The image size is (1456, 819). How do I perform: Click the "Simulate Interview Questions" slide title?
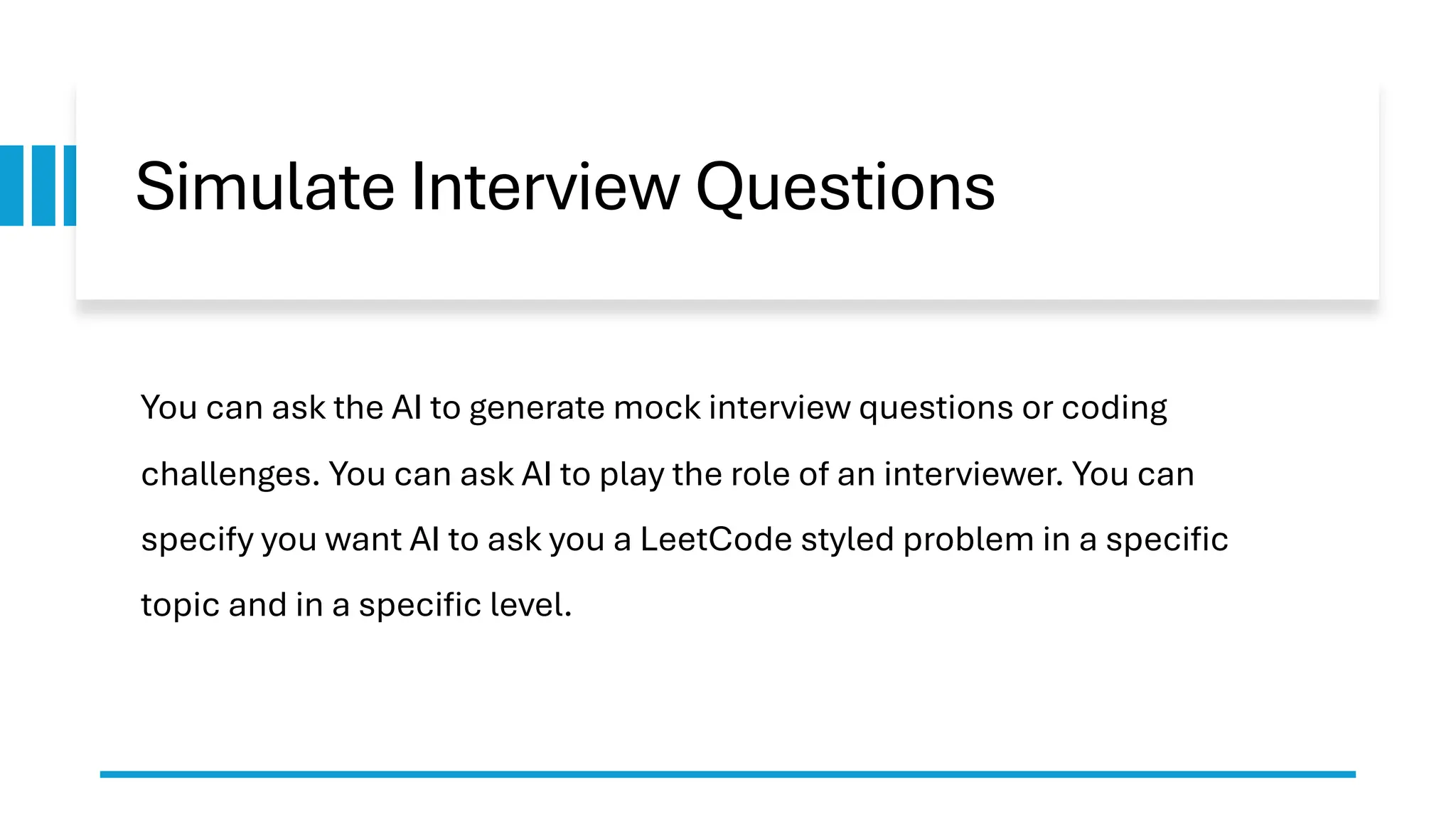click(x=564, y=186)
